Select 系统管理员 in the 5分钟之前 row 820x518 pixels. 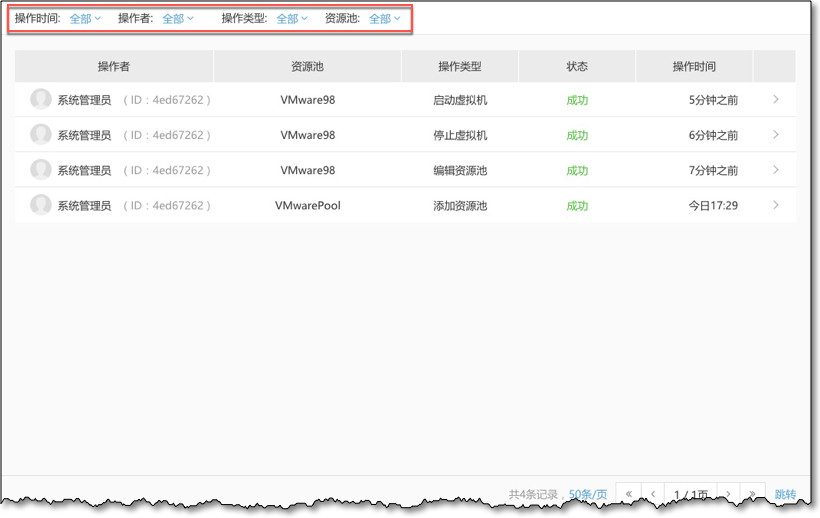click(84, 100)
